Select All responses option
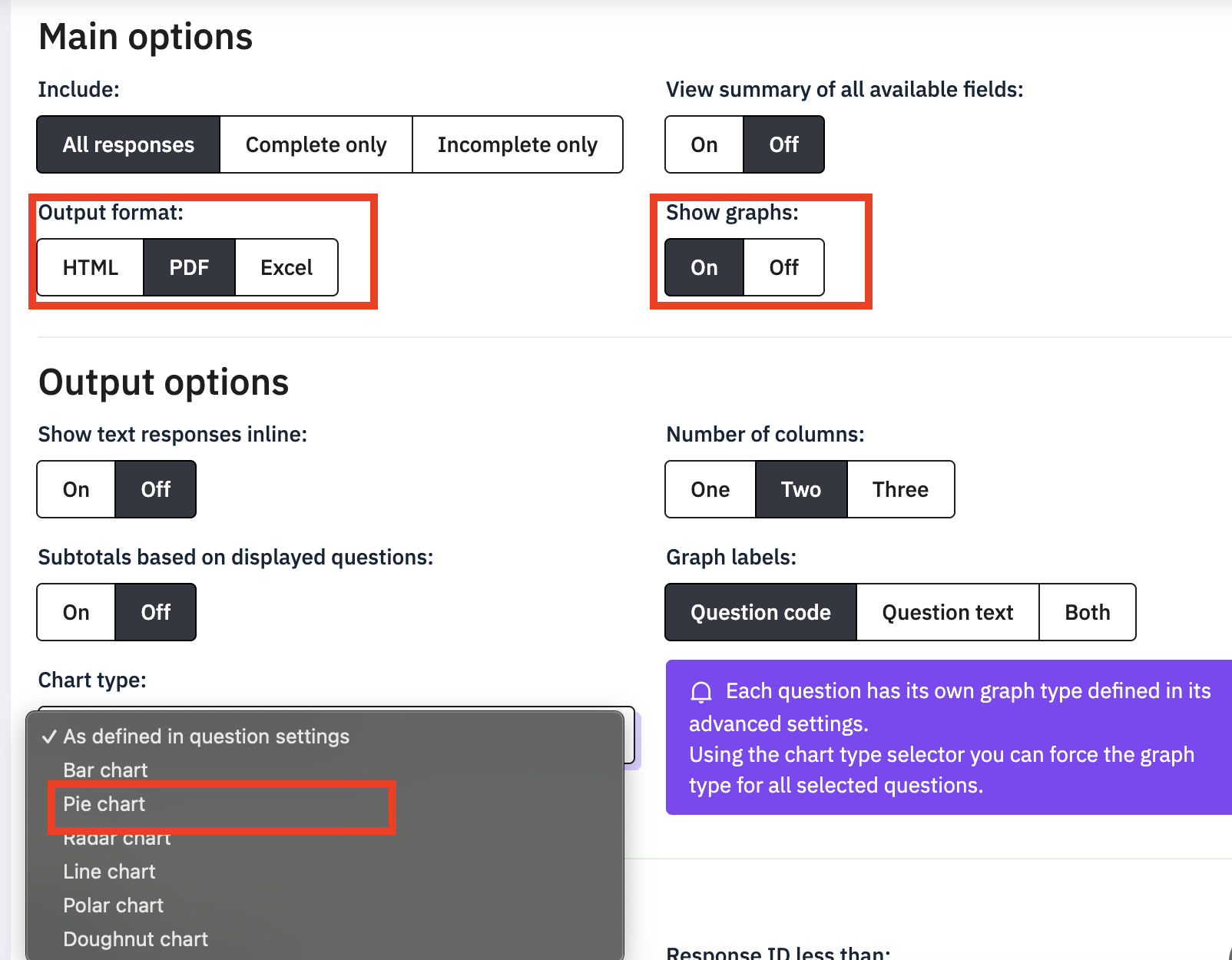 (128, 144)
